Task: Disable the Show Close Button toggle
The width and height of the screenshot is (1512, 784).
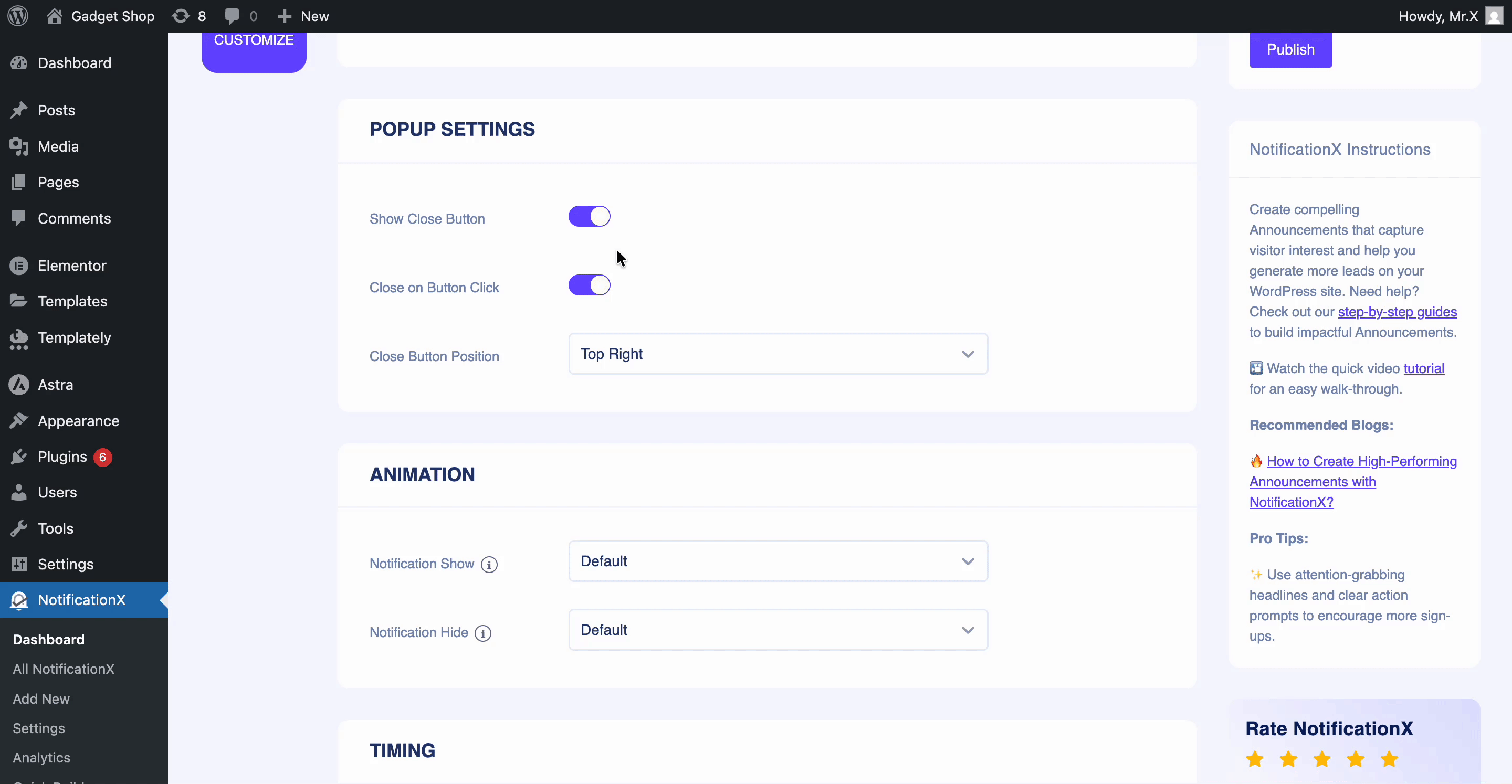Action: pos(589,216)
